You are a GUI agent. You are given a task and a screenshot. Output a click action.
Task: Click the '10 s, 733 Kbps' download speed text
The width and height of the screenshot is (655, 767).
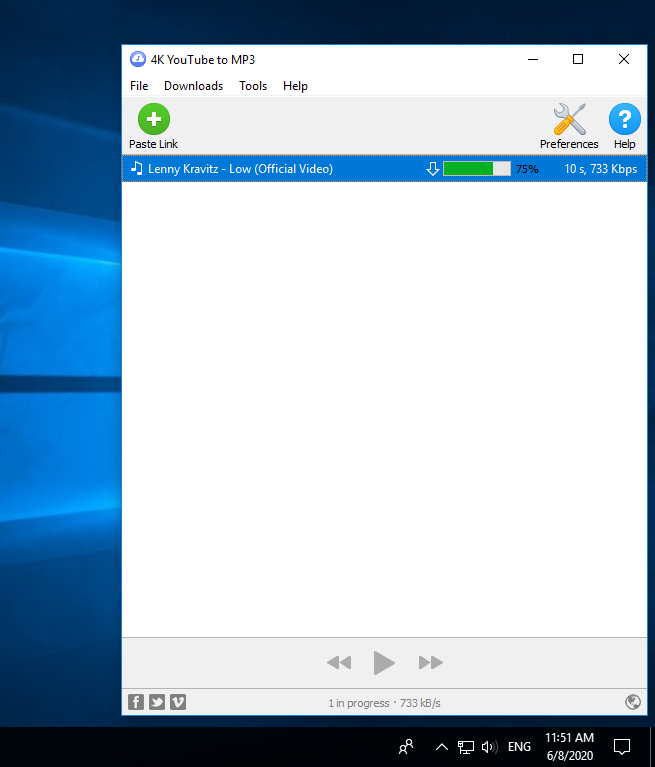[601, 169]
